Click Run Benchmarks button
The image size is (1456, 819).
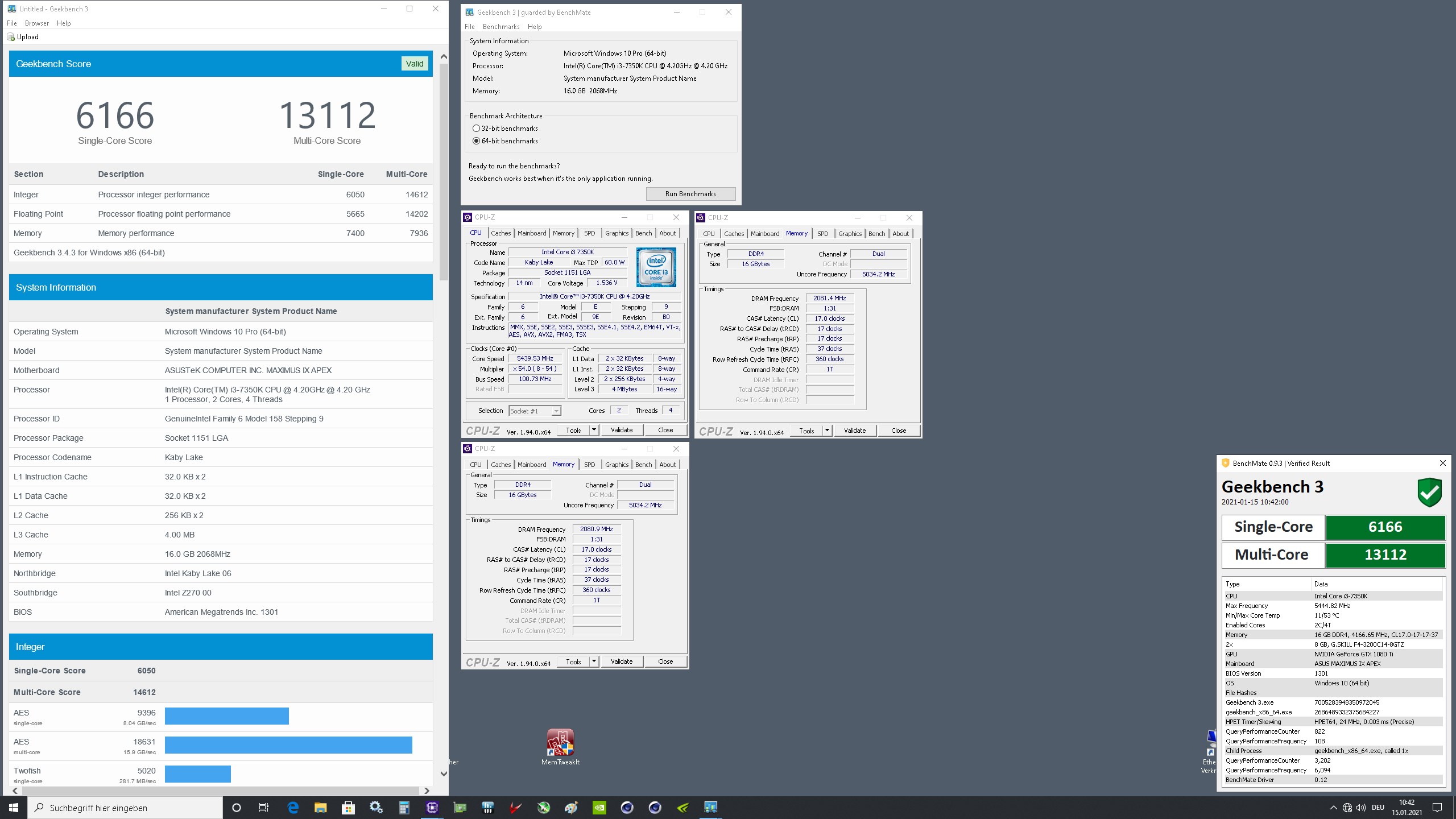(690, 194)
